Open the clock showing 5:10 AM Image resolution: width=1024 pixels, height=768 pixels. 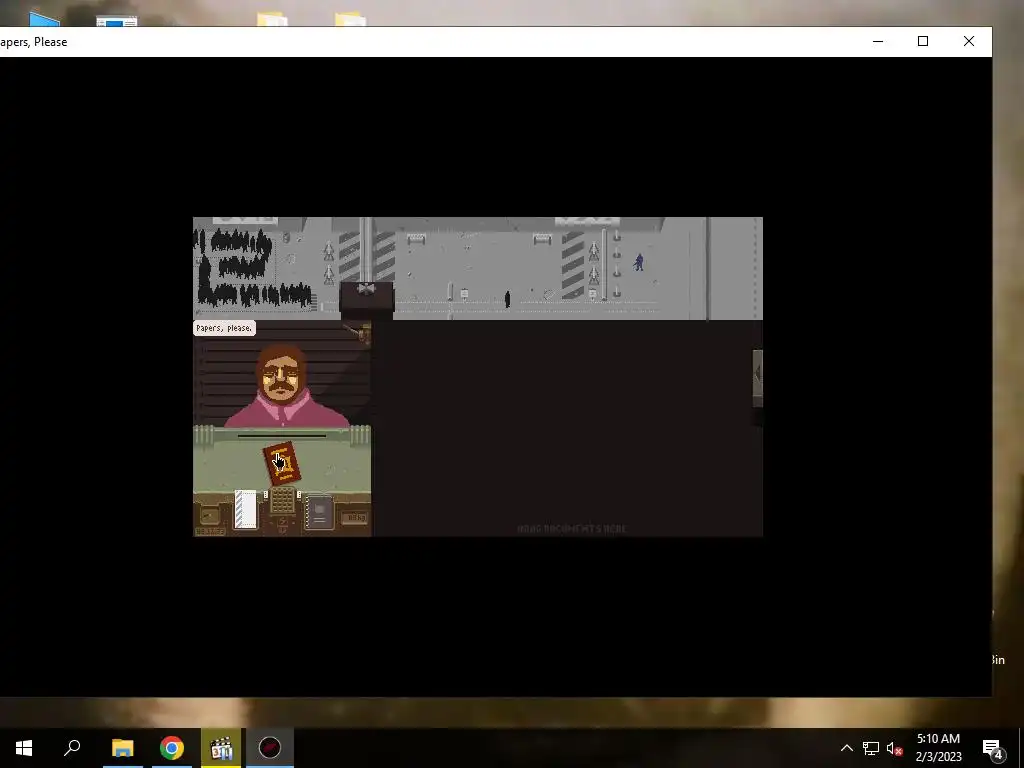click(938, 748)
